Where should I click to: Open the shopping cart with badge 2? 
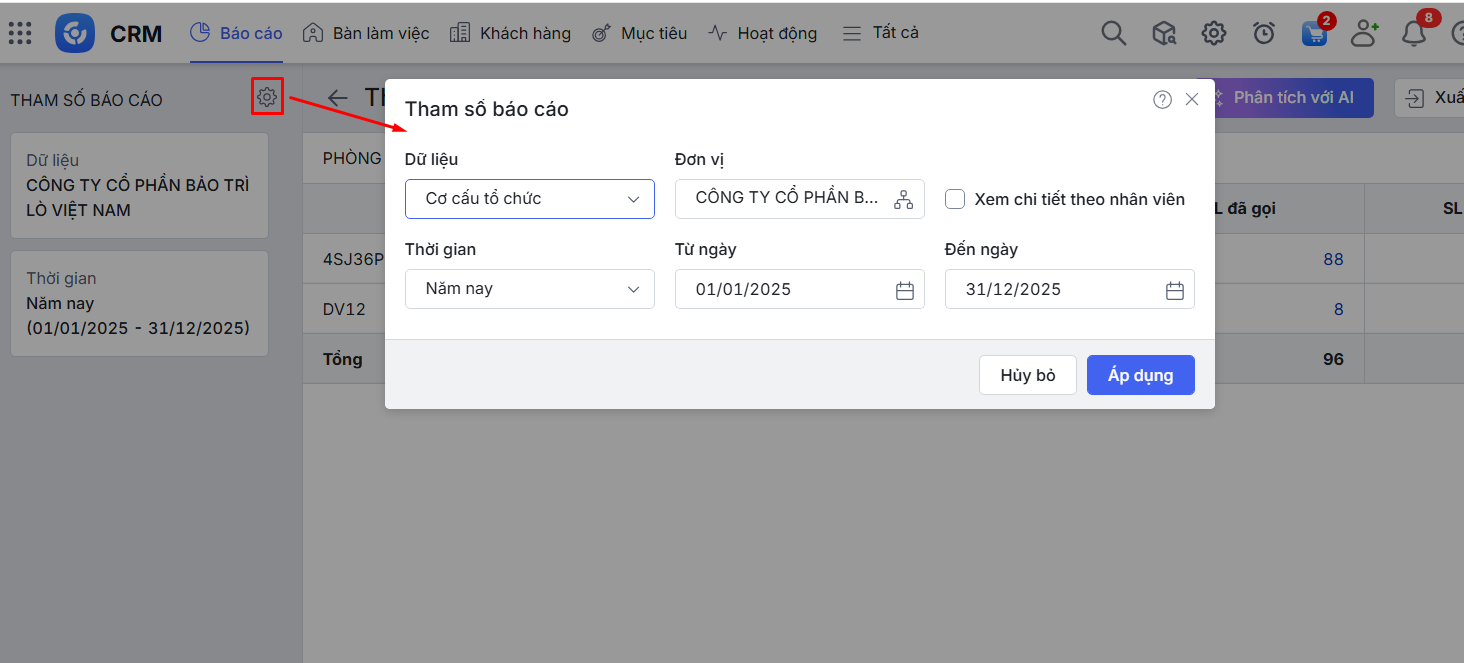click(x=1314, y=33)
